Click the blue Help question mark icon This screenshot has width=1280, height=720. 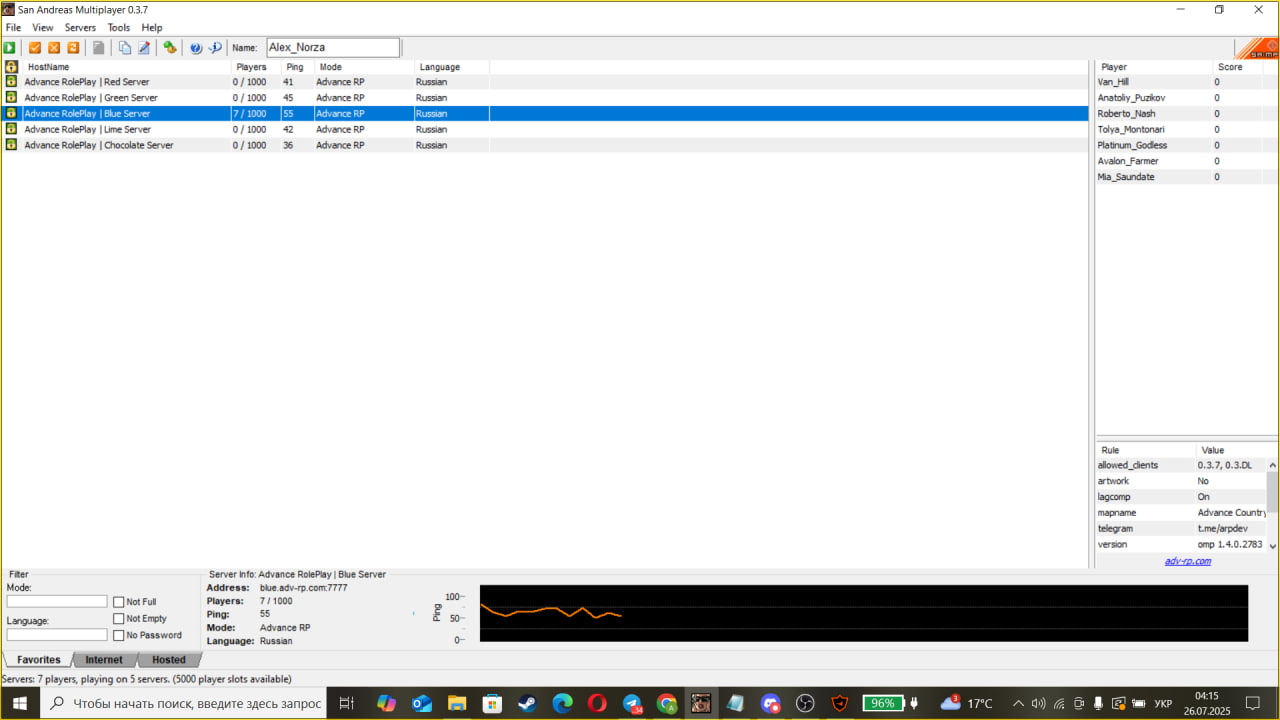point(196,47)
